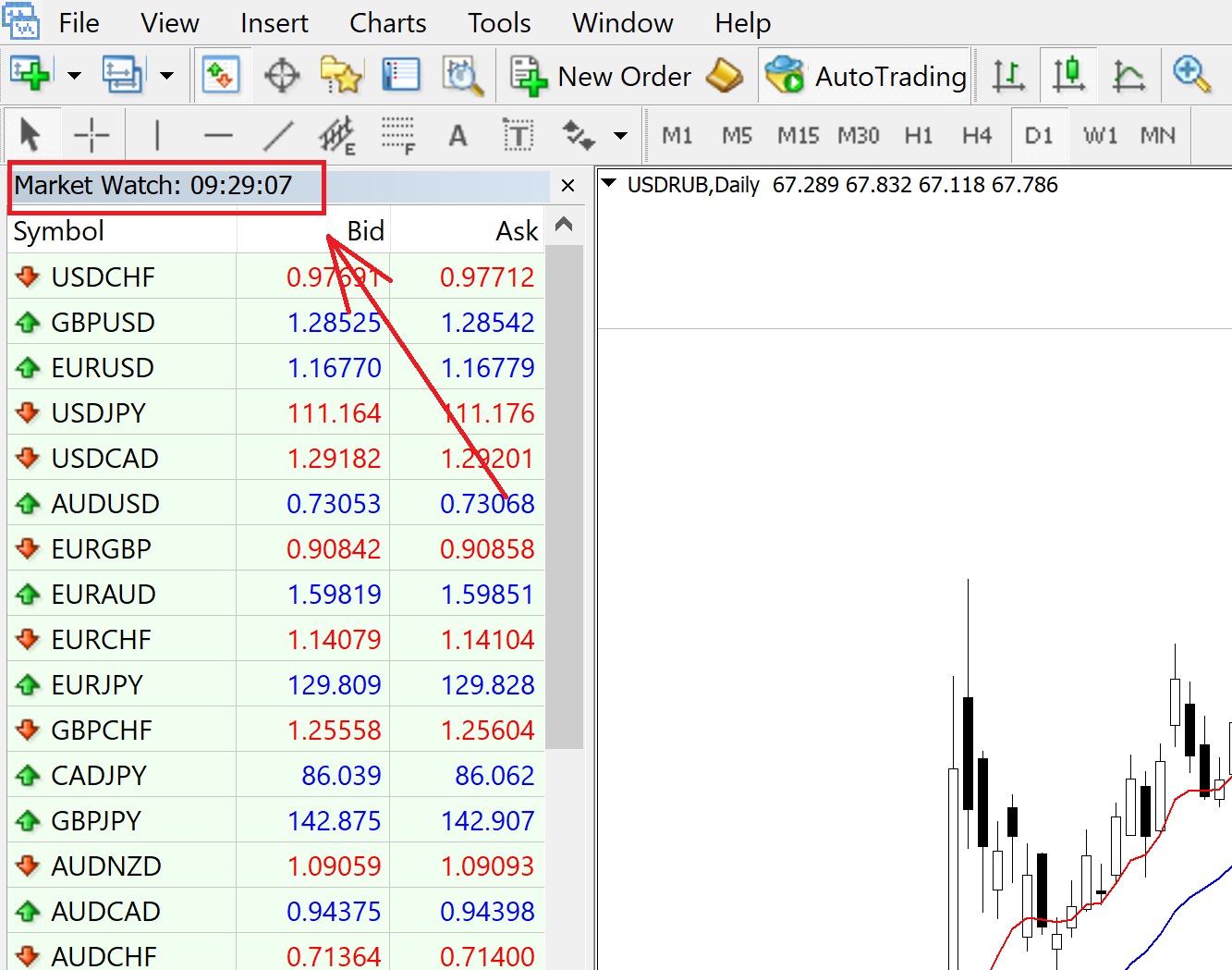
Task: Select the EURUSD symbol row
Action: 276,367
